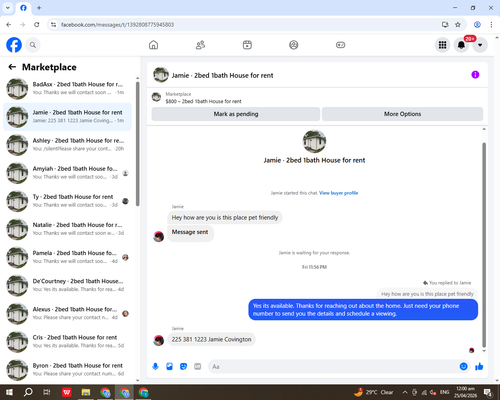Expand the account dropdown arrow
The image size is (500, 400).
click(480, 45)
